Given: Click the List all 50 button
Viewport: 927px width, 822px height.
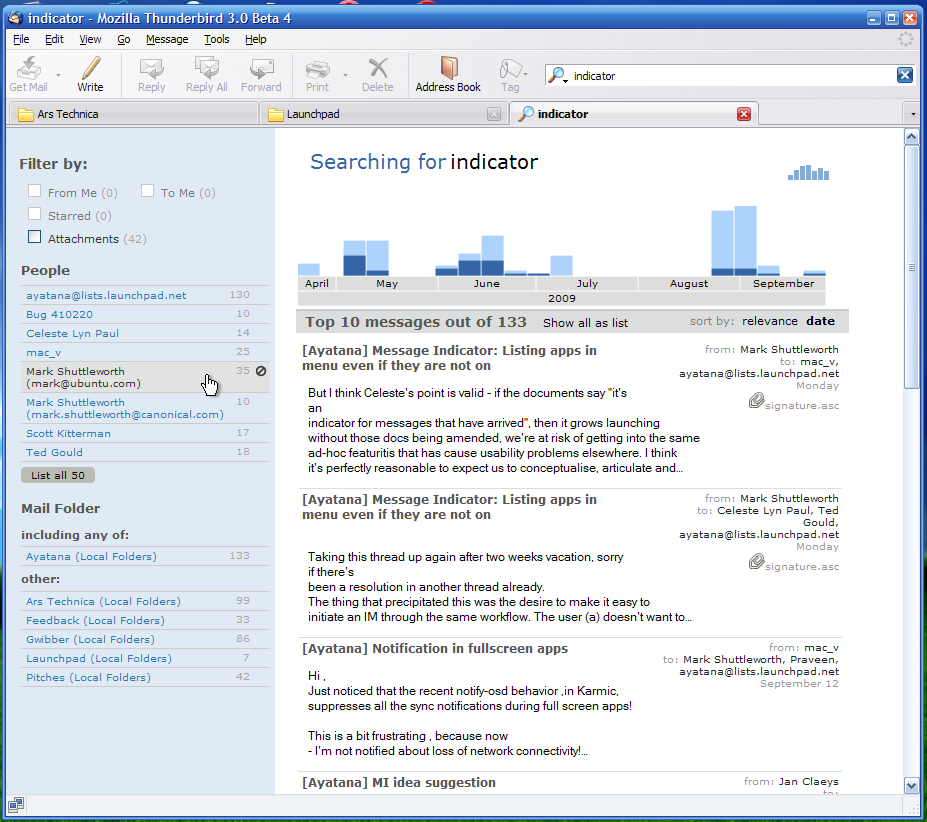Looking at the screenshot, I should click(58, 475).
